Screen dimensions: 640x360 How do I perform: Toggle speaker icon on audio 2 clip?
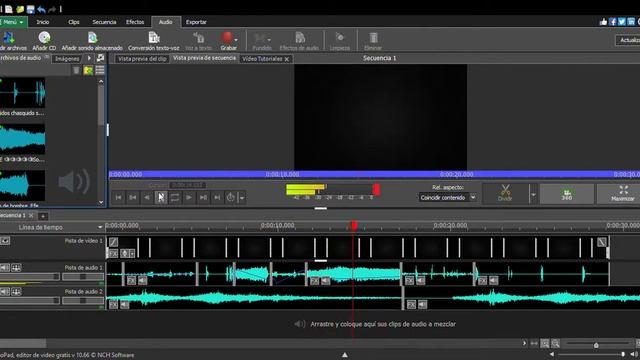[124, 304]
